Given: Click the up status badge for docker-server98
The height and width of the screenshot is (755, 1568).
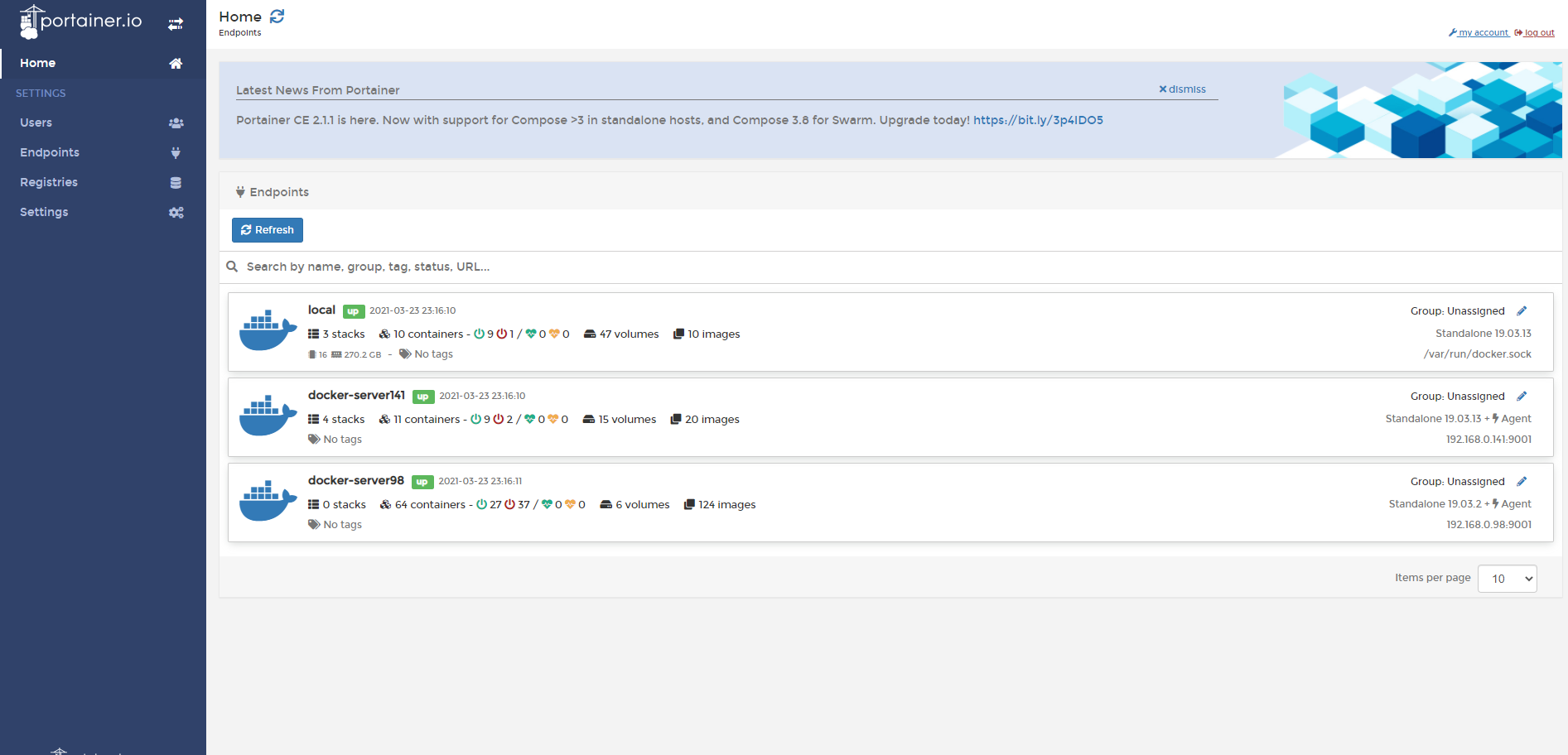Looking at the screenshot, I should (422, 483).
